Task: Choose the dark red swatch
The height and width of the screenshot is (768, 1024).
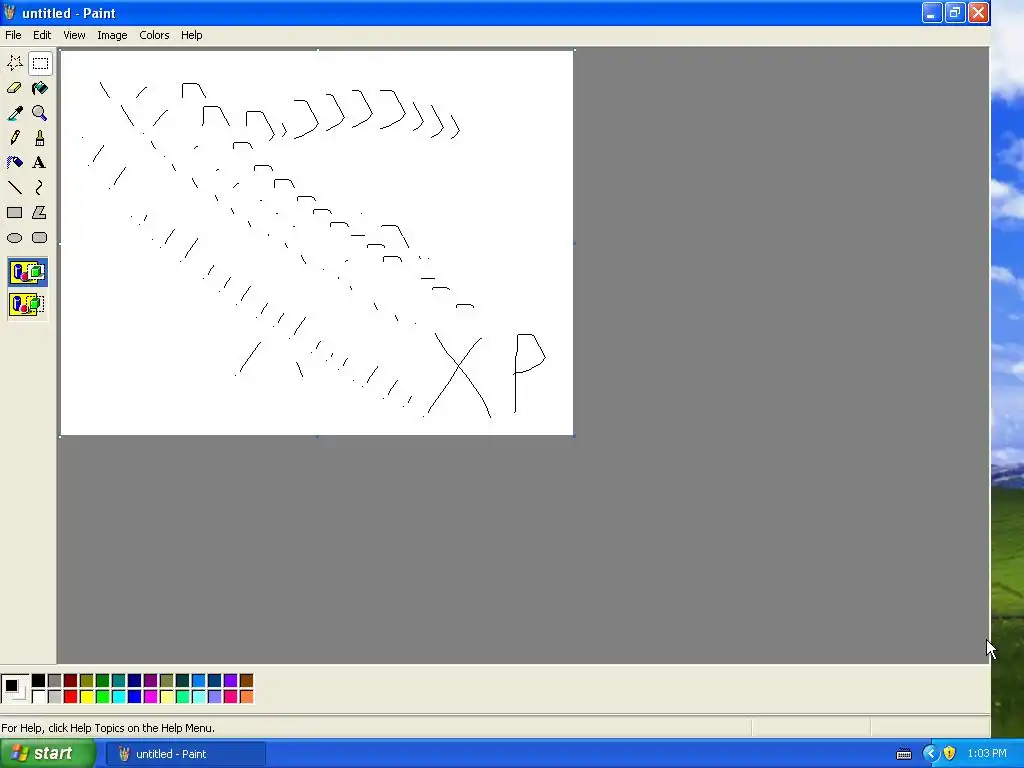Action: click(71, 681)
